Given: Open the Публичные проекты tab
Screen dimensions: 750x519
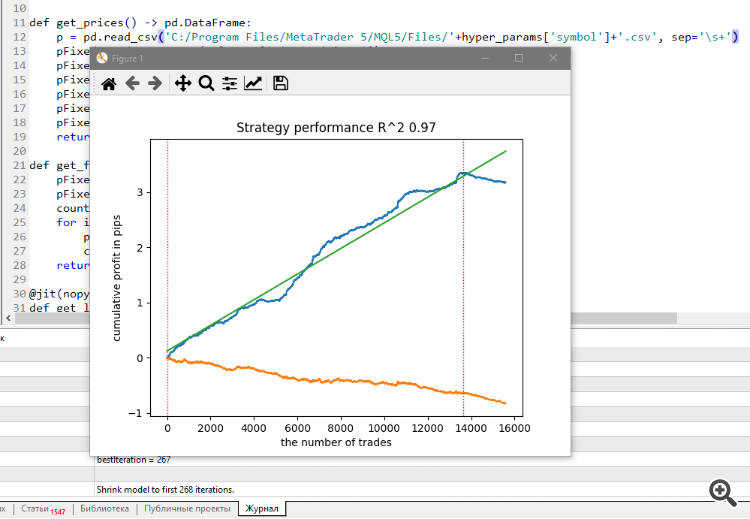Looking at the screenshot, I should point(187,508).
